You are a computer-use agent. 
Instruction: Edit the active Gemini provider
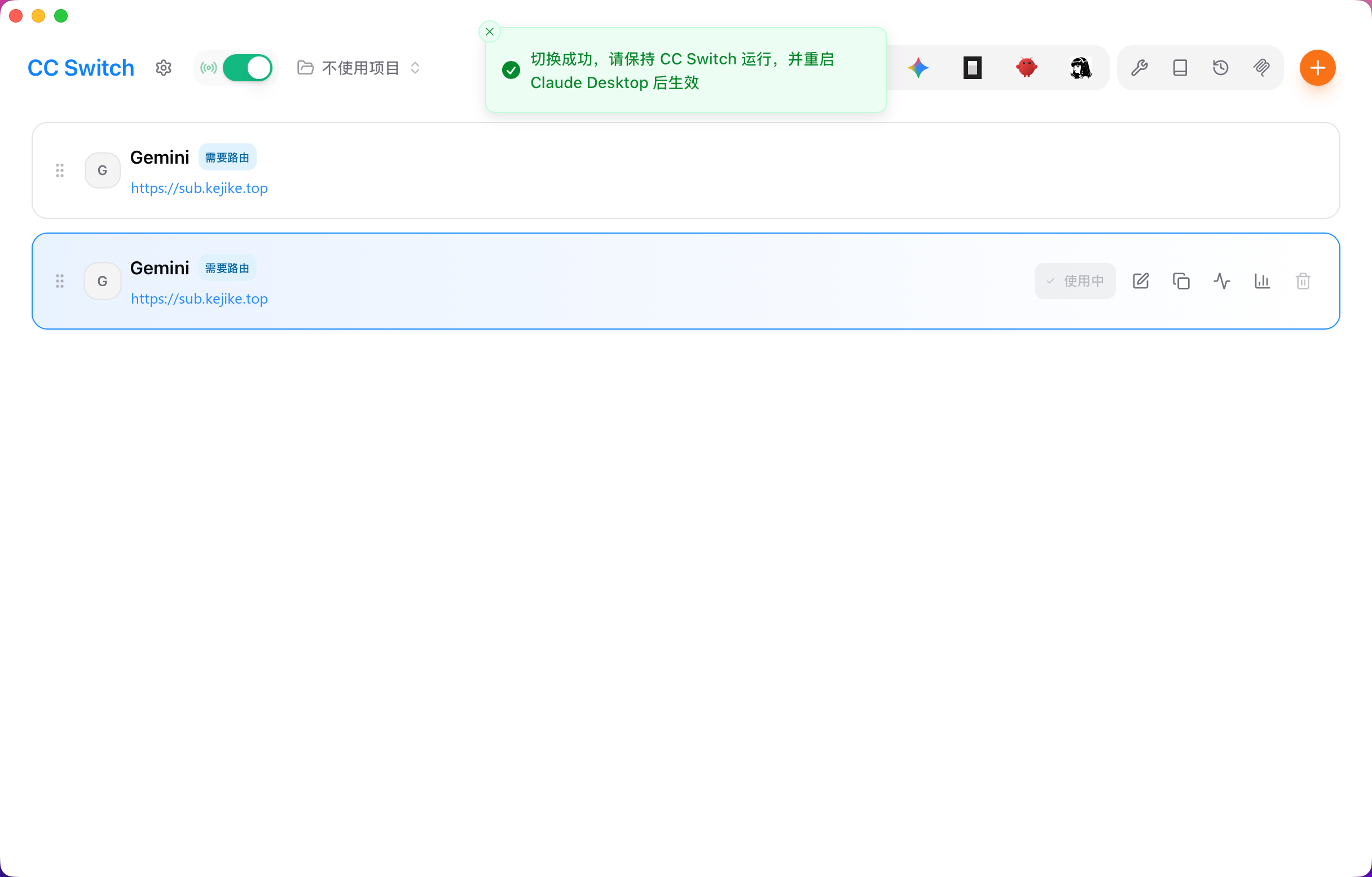tap(1141, 281)
